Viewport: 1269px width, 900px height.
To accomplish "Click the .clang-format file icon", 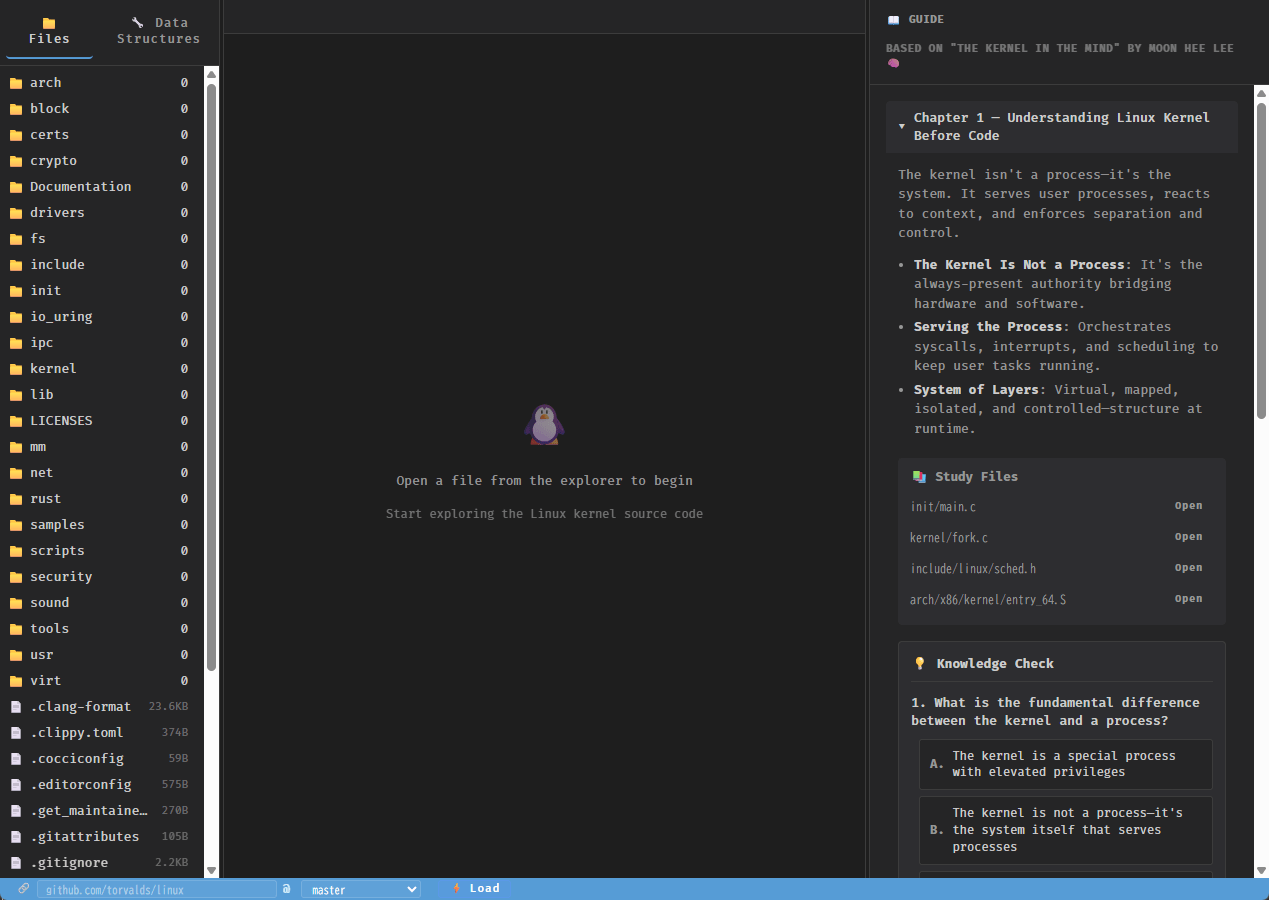I will click(x=16, y=707).
